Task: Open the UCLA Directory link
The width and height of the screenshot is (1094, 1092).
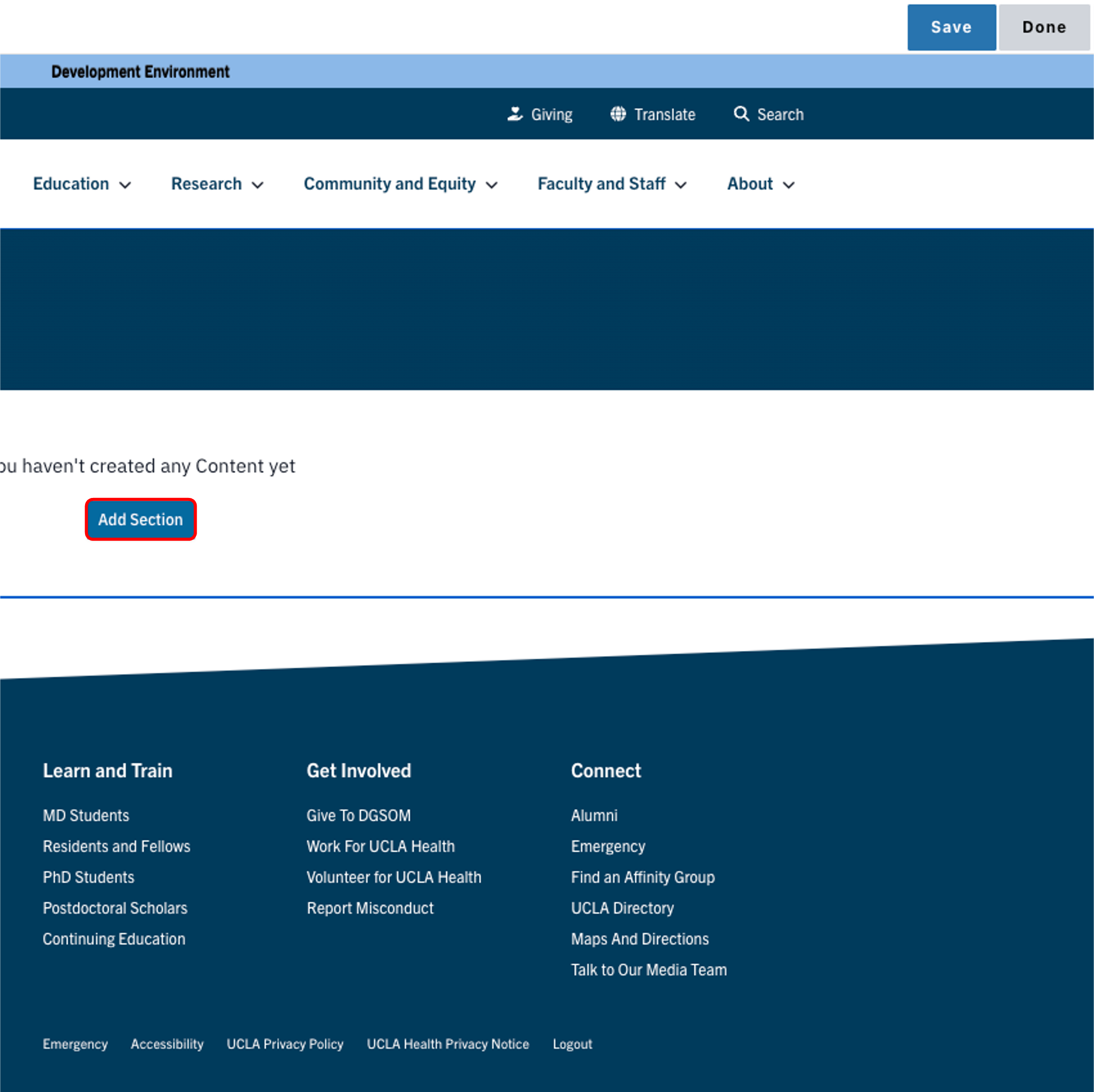Action: coord(622,908)
